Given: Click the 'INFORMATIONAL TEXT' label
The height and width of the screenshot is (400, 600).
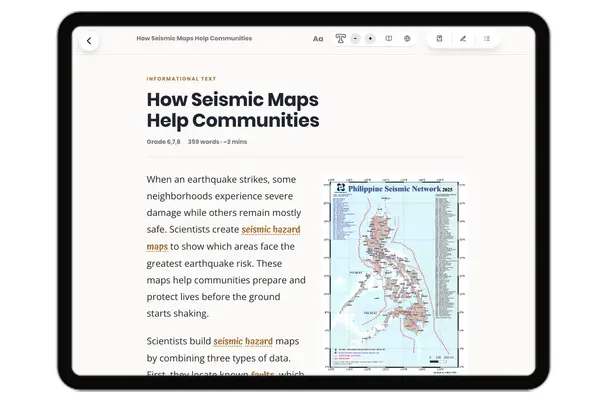Looking at the screenshot, I should [x=181, y=78].
